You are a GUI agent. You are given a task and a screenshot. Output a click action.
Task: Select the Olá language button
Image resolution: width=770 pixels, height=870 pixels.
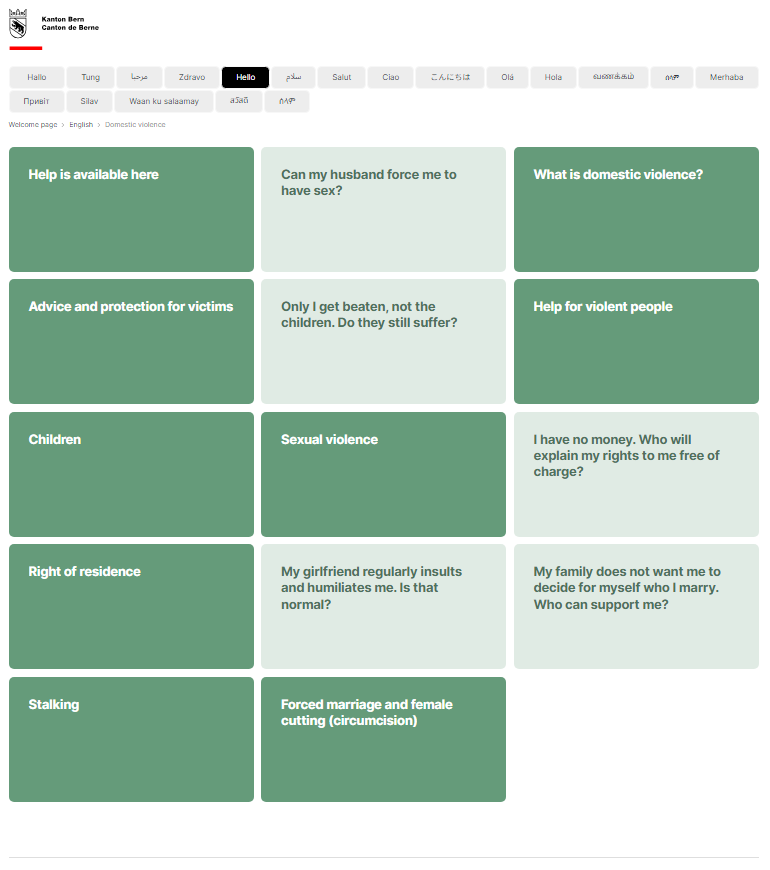tap(508, 77)
